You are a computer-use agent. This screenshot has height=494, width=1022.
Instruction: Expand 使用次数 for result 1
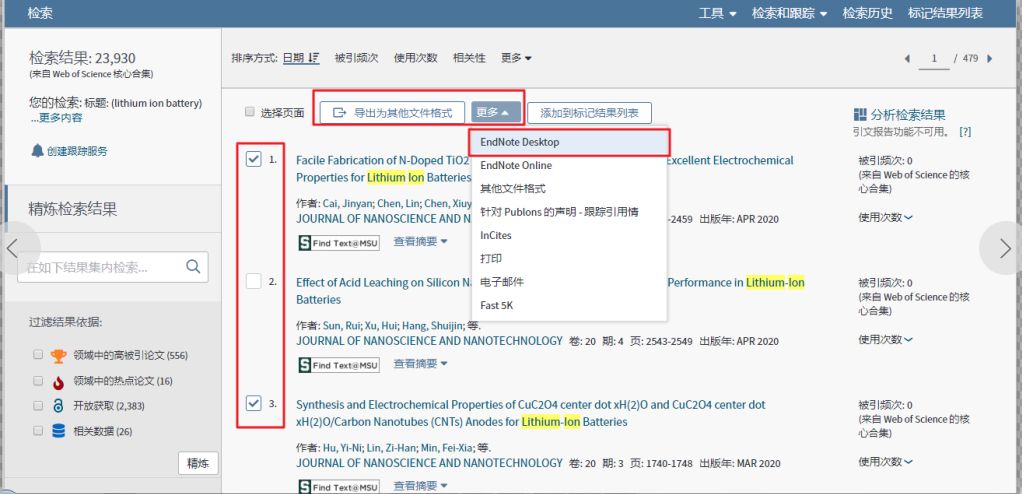(885, 217)
